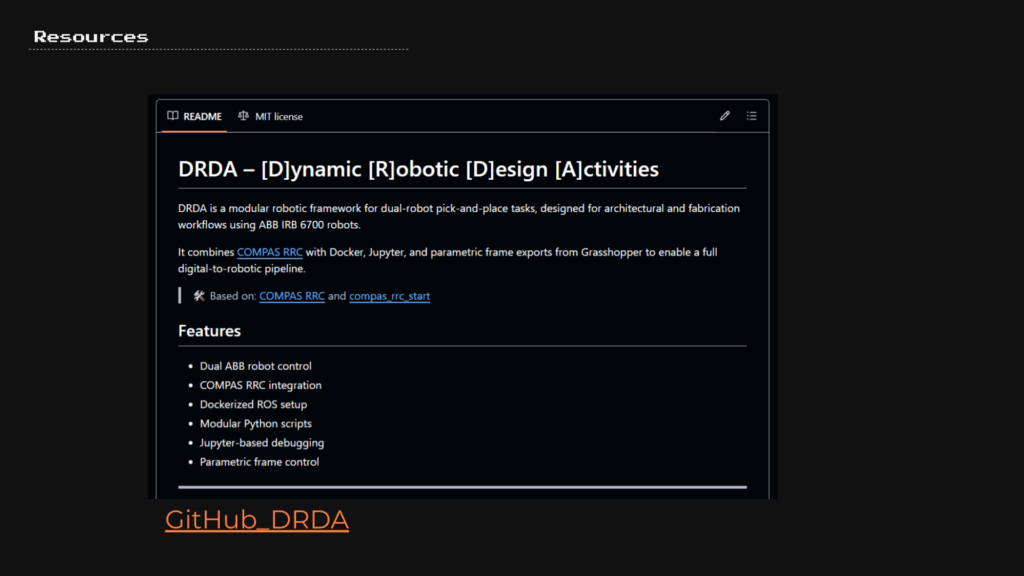
Task: Open the GitHub_DRDA hyperlink
Action: click(x=257, y=520)
